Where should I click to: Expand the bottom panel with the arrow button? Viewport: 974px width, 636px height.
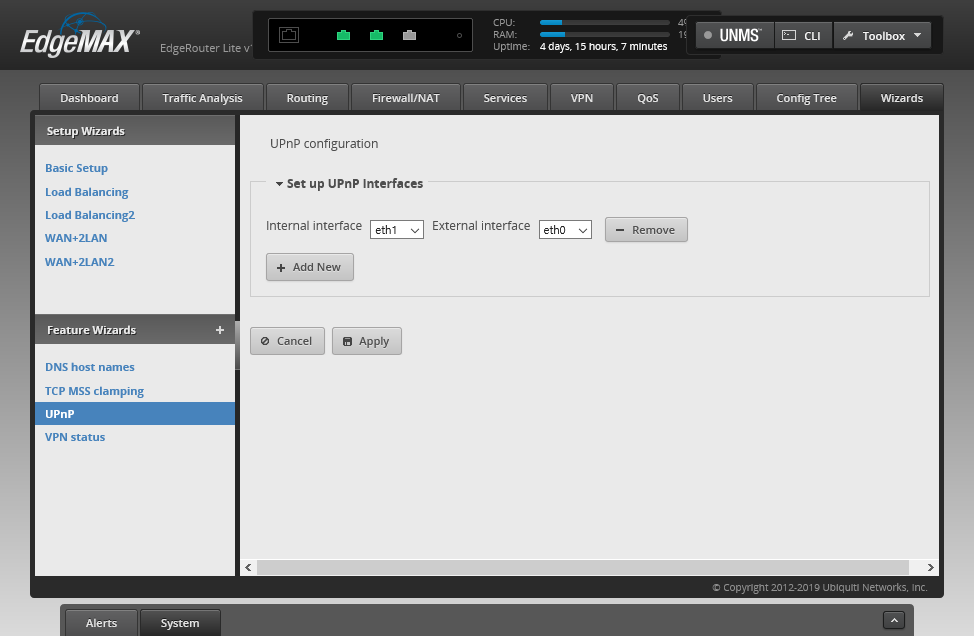pos(894,620)
